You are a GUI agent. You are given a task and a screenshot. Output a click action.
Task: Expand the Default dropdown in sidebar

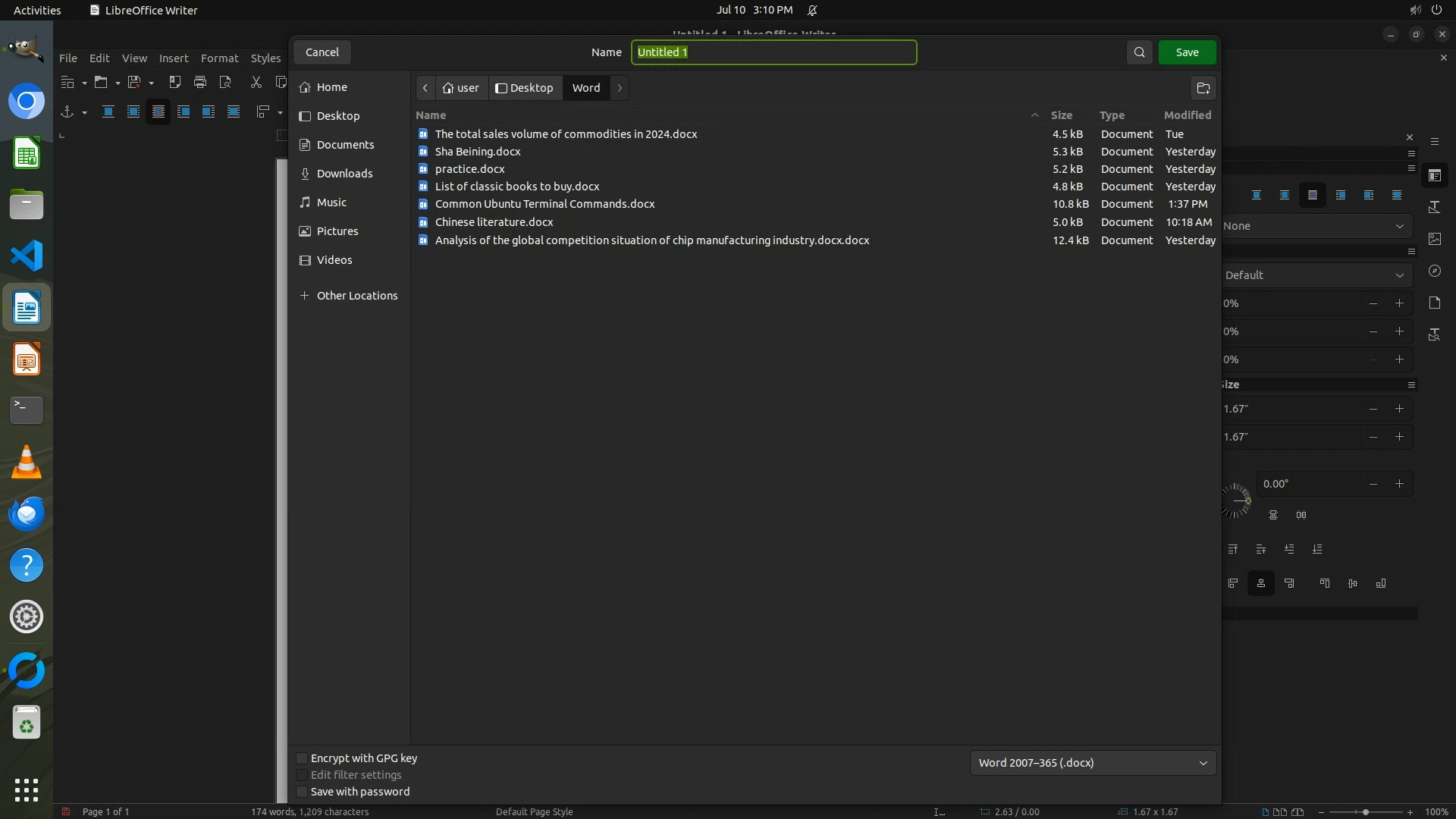pyautogui.click(x=1316, y=275)
